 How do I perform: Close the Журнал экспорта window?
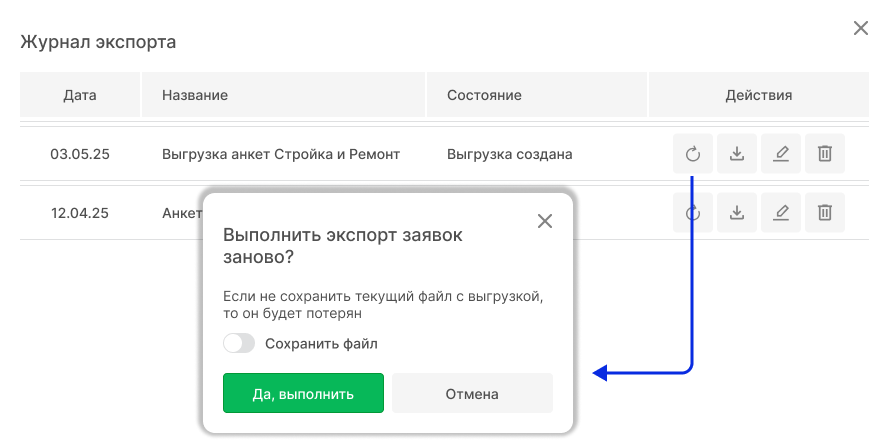[x=860, y=29]
